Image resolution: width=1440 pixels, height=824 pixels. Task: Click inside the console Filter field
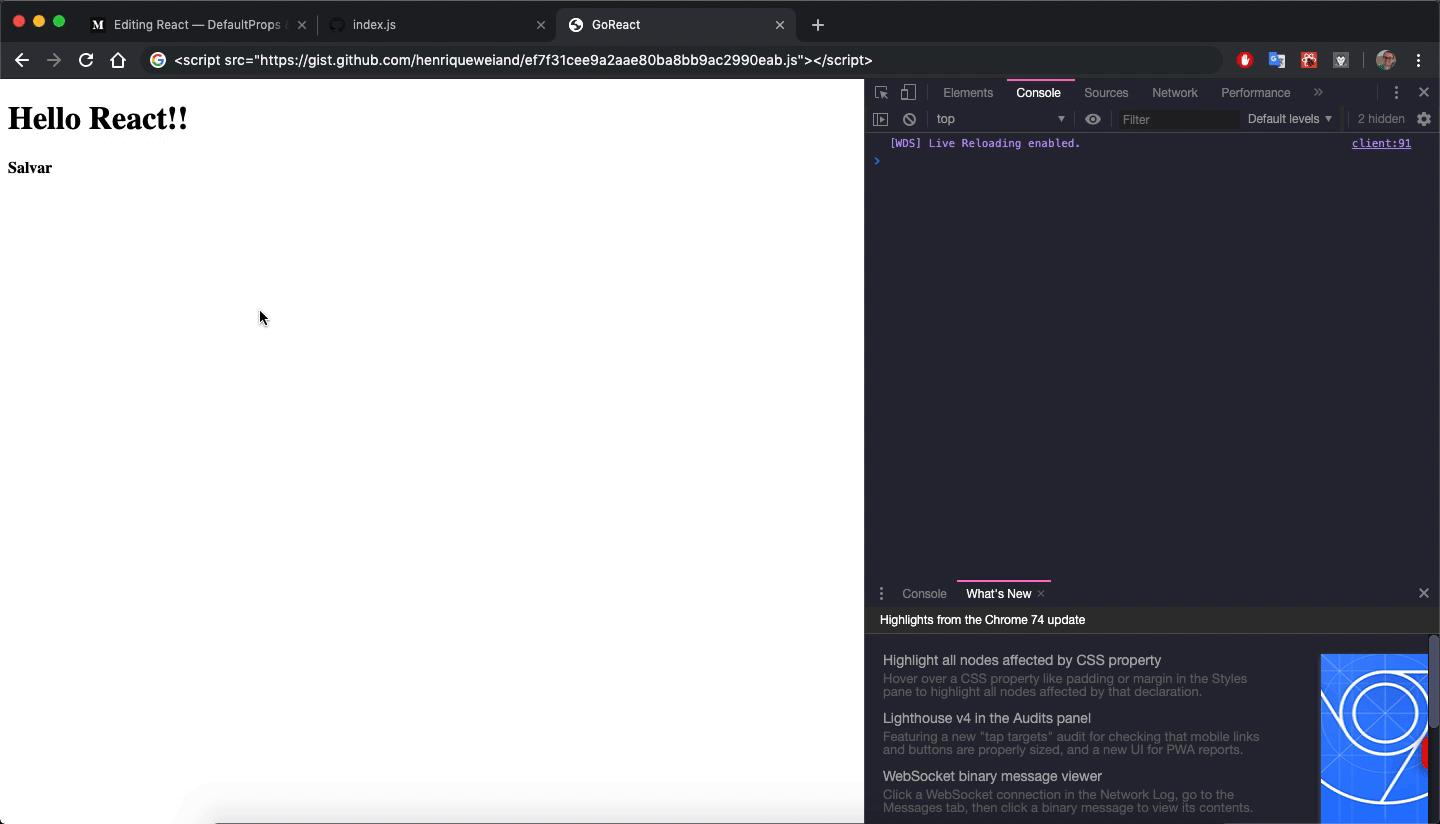click(x=1178, y=119)
